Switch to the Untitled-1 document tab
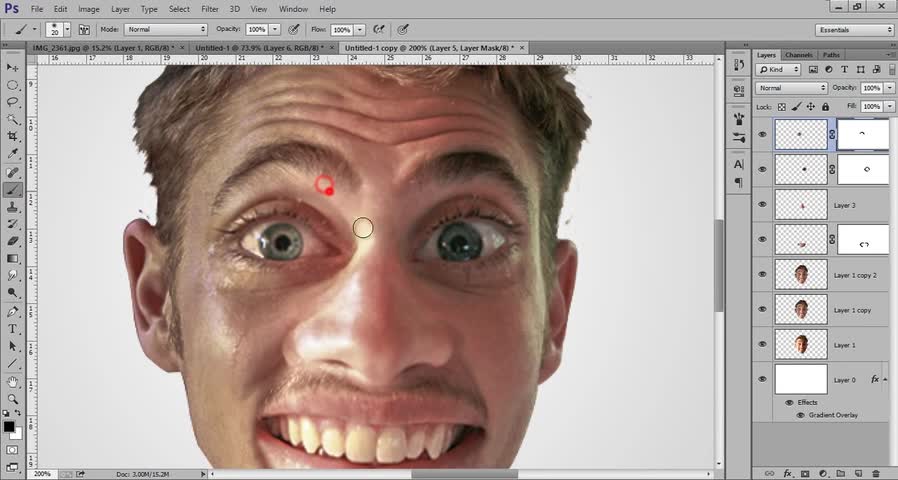The image size is (898, 480). 260,48
